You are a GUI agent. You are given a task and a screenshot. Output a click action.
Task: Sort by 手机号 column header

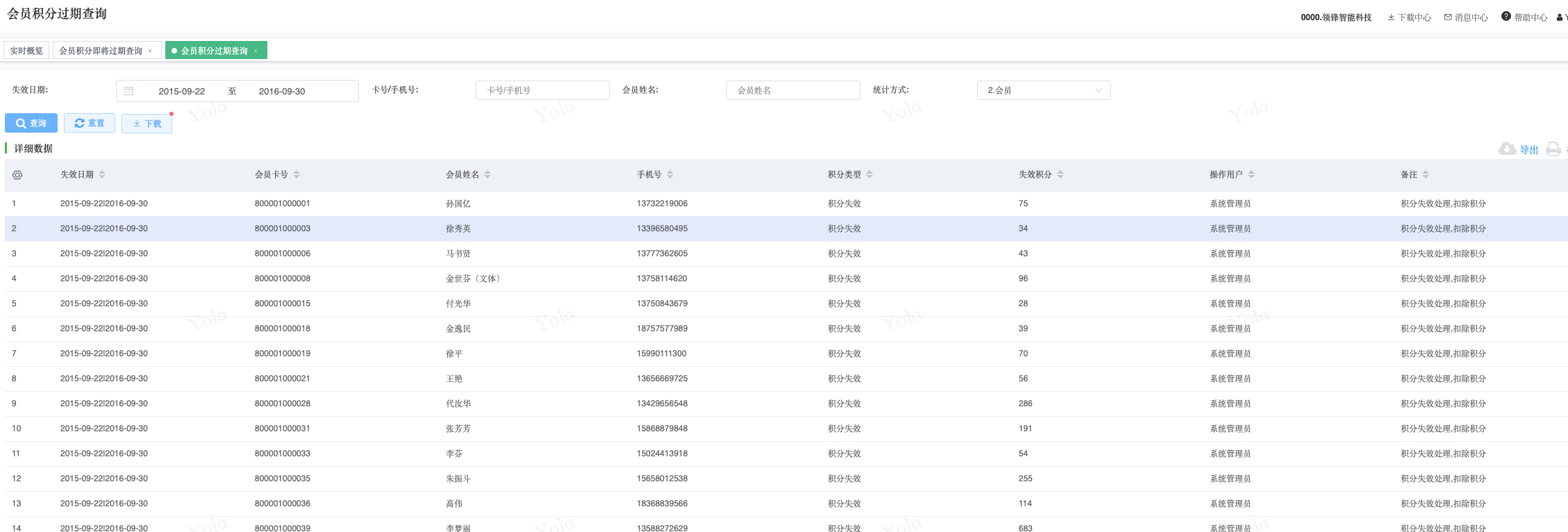pyautogui.click(x=670, y=175)
